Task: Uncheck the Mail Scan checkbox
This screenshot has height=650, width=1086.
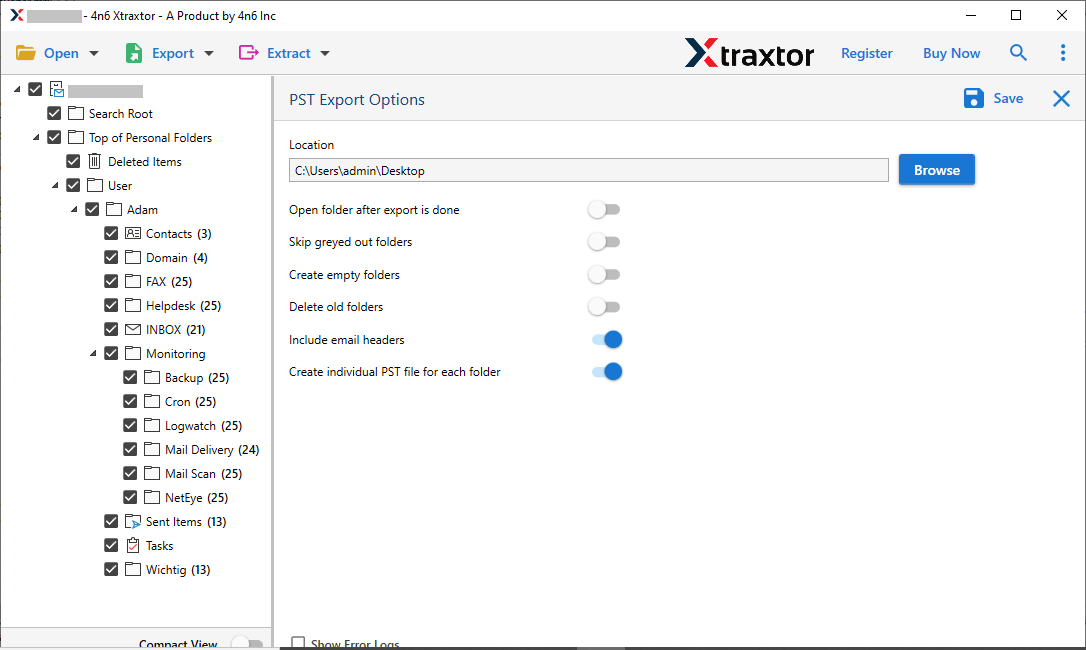Action: (x=130, y=473)
